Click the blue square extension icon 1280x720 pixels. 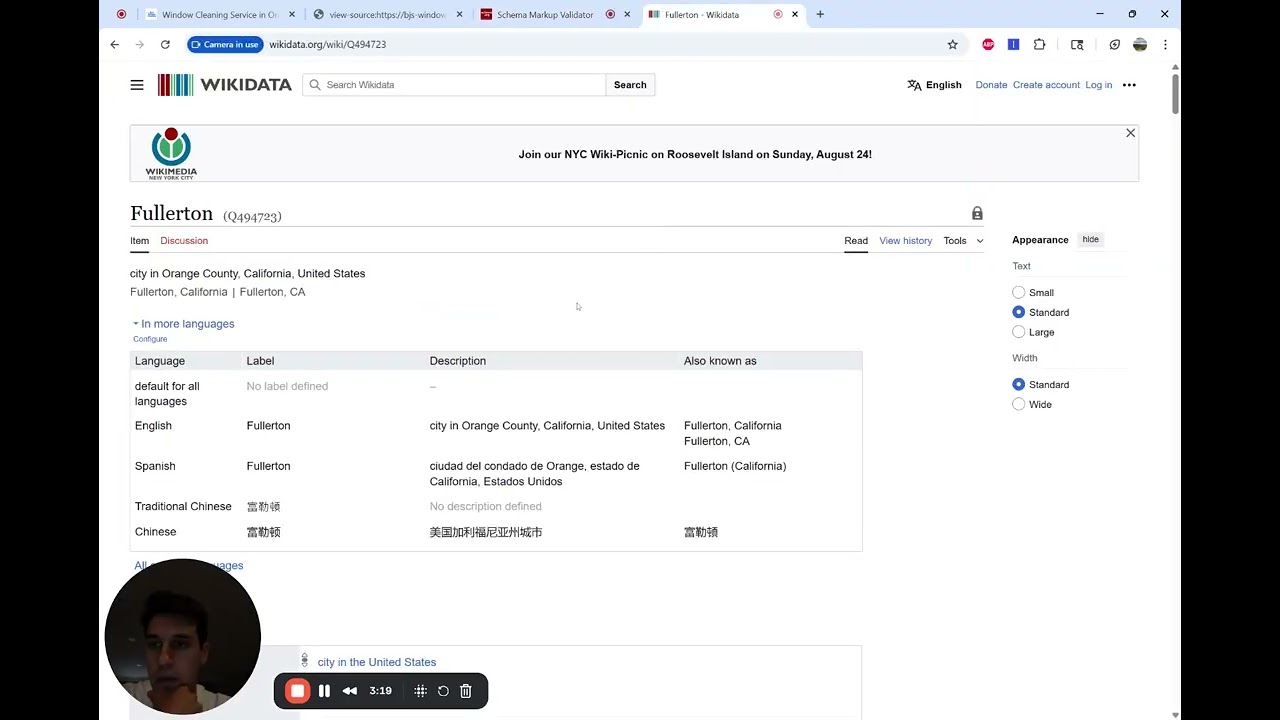point(1013,44)
